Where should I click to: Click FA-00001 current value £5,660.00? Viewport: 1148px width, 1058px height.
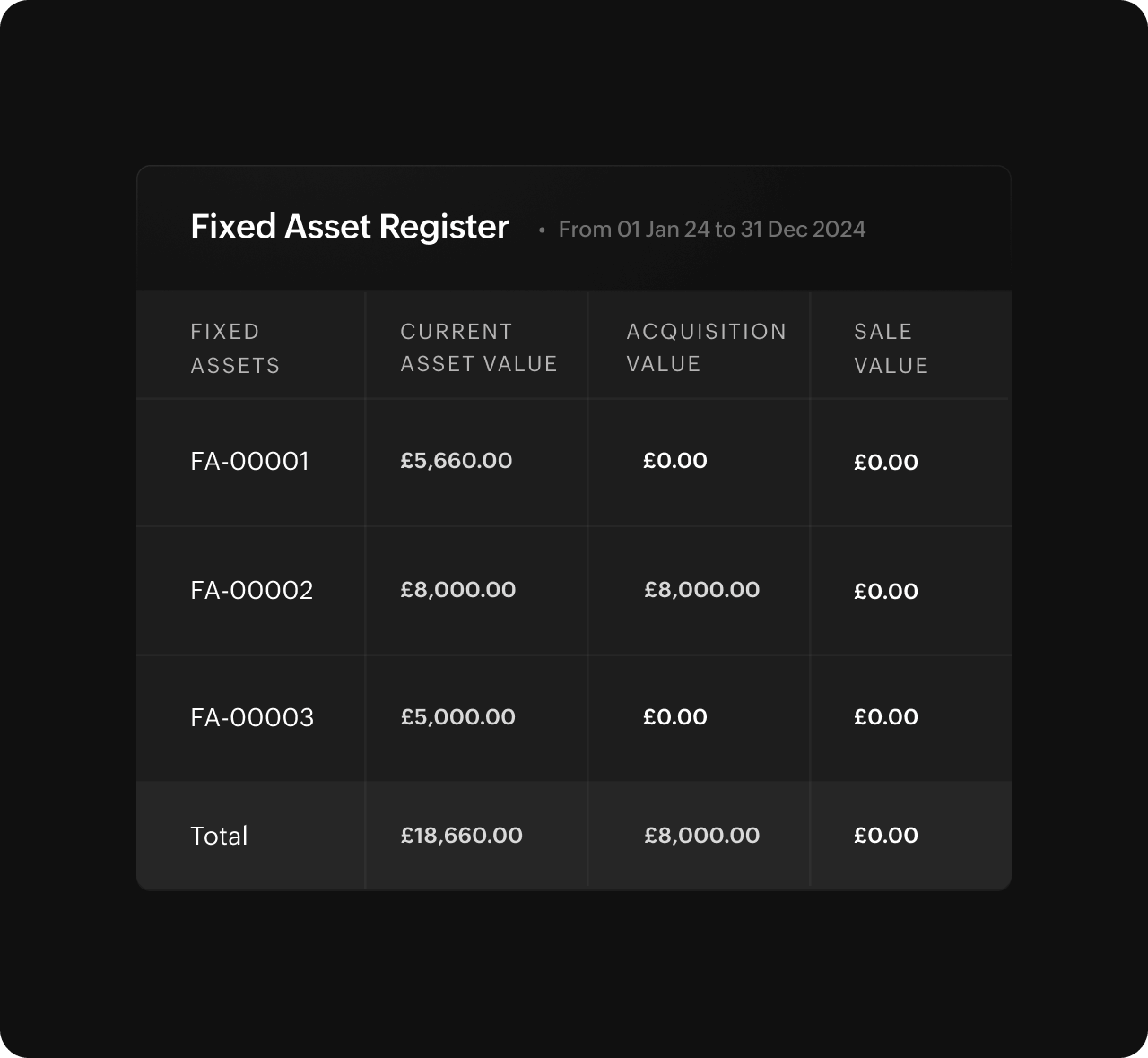point(456,461)
